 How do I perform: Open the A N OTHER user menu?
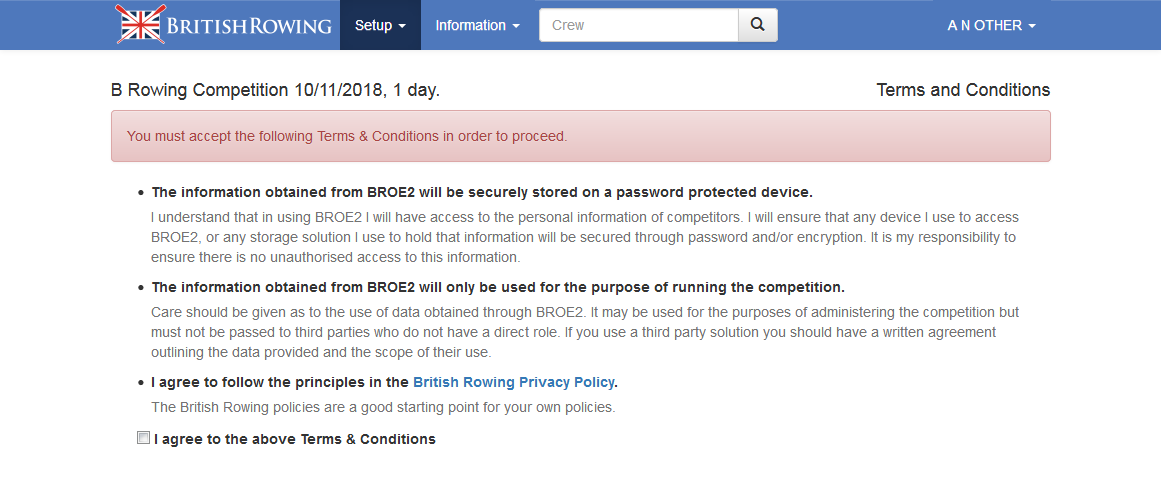(991, 25)
